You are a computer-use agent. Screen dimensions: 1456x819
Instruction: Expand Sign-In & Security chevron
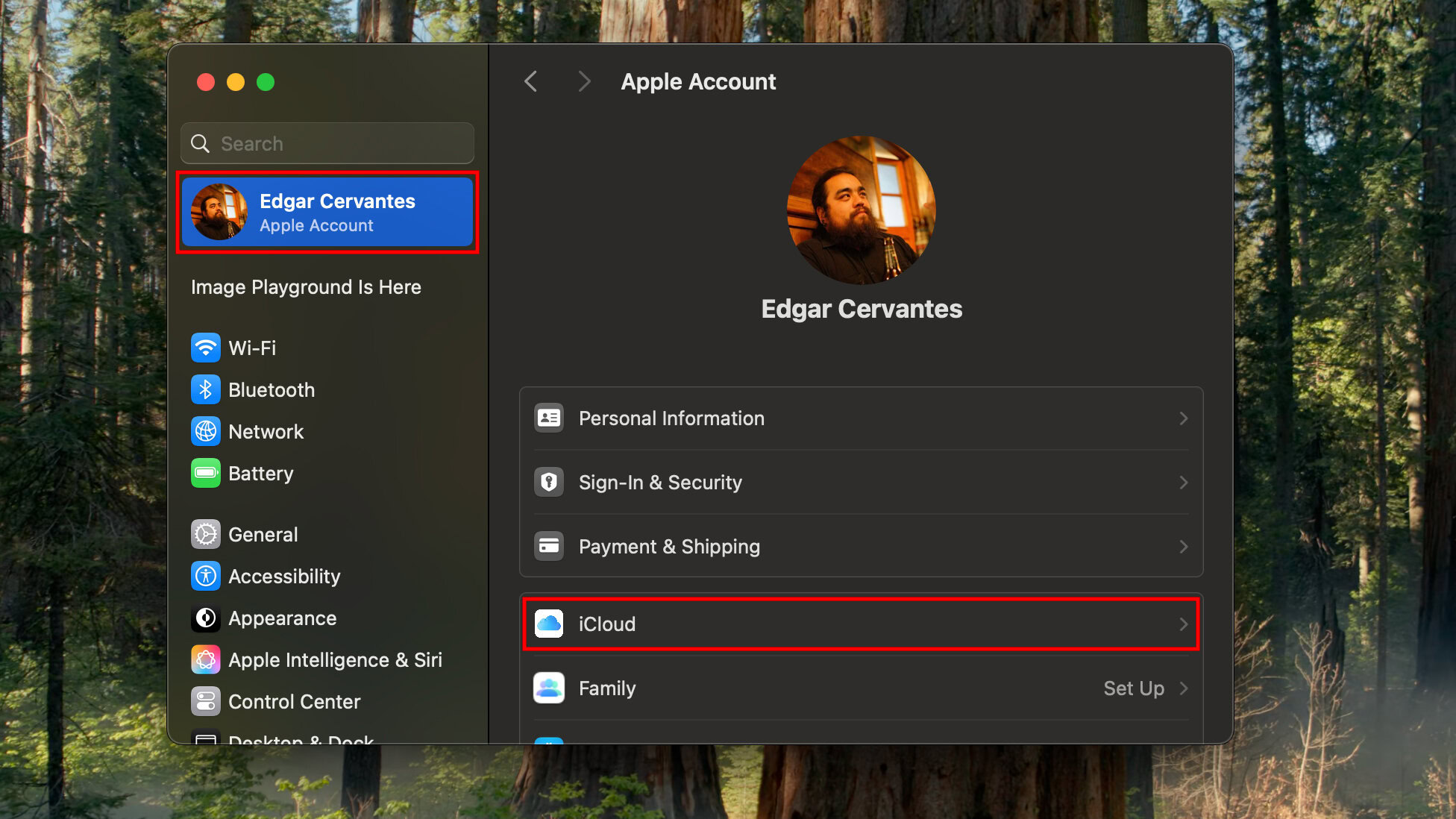(1183, 483)
